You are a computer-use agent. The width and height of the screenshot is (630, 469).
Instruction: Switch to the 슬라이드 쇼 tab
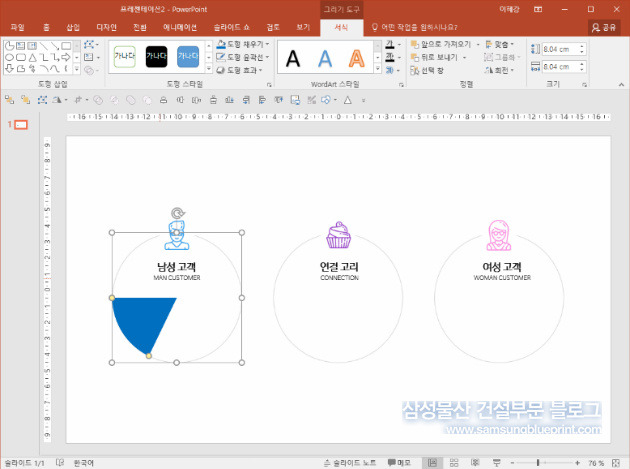pos(231,27)
